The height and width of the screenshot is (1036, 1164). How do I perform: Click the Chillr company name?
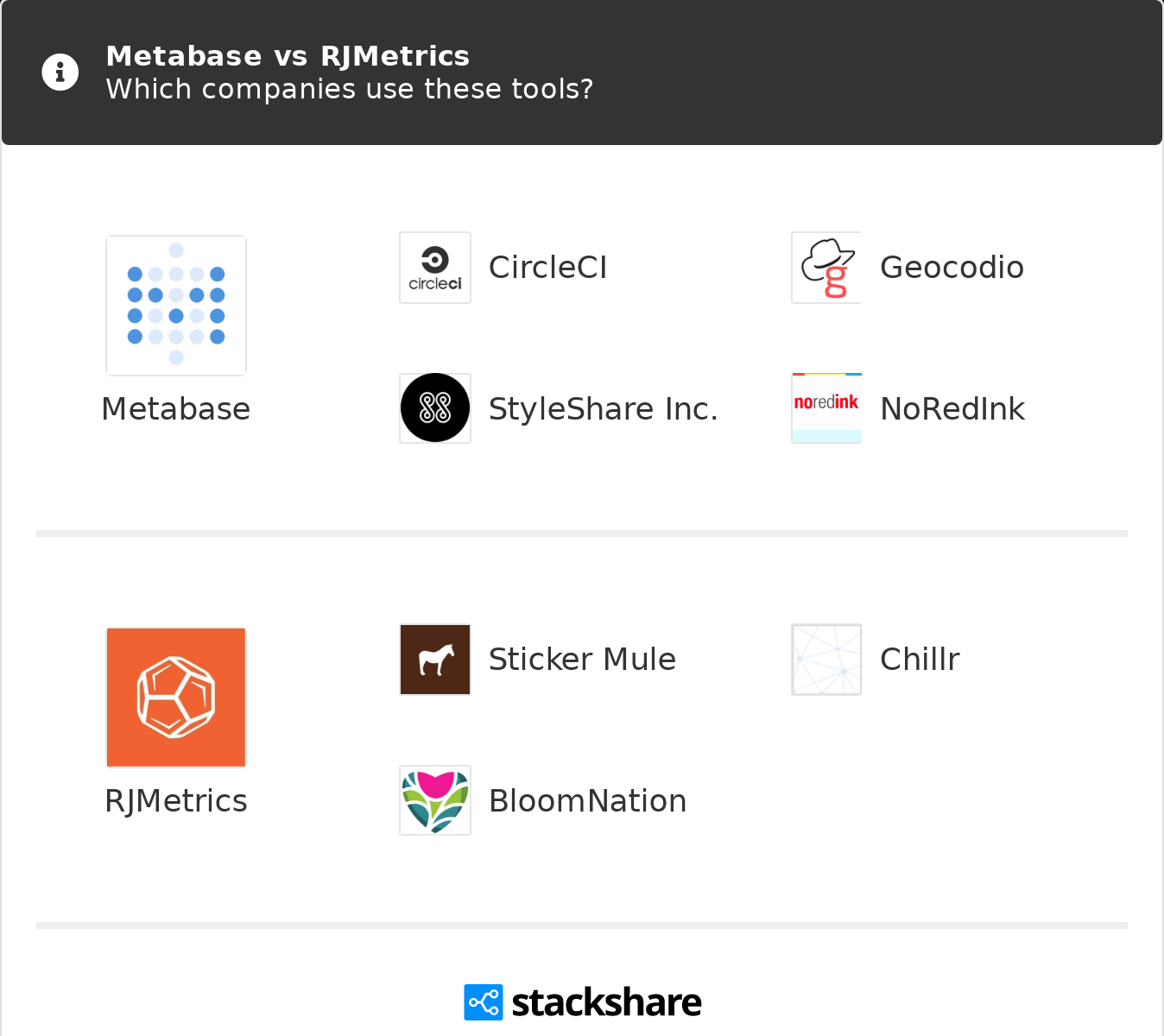click(x=920, y=660)
